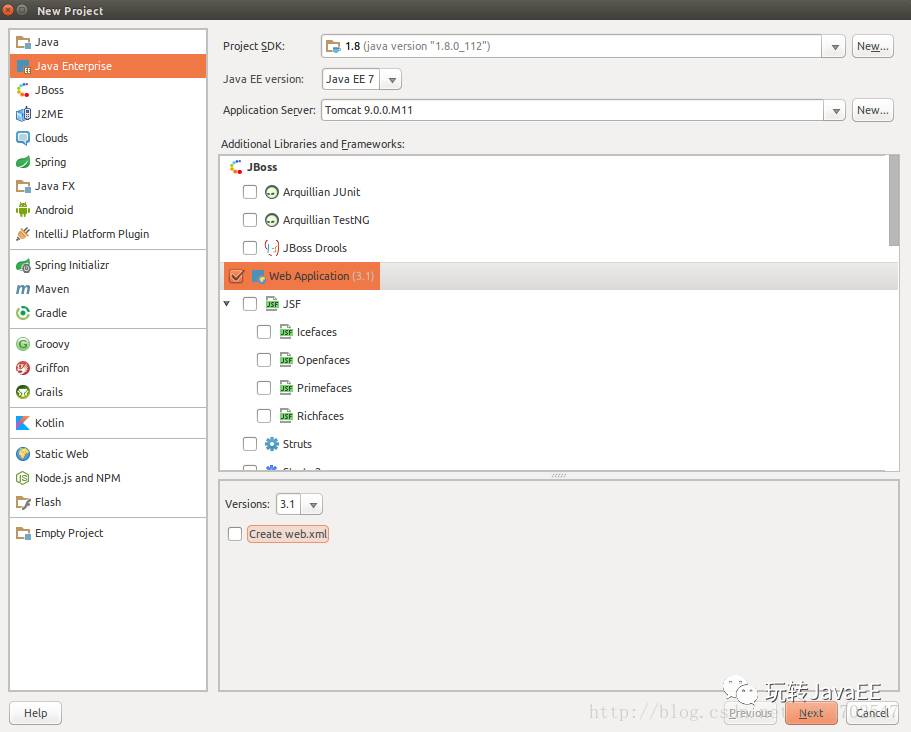Click the Android robot icon in sidebar
Viewport: 911px width, 732px height.
(x=23, y=210)
